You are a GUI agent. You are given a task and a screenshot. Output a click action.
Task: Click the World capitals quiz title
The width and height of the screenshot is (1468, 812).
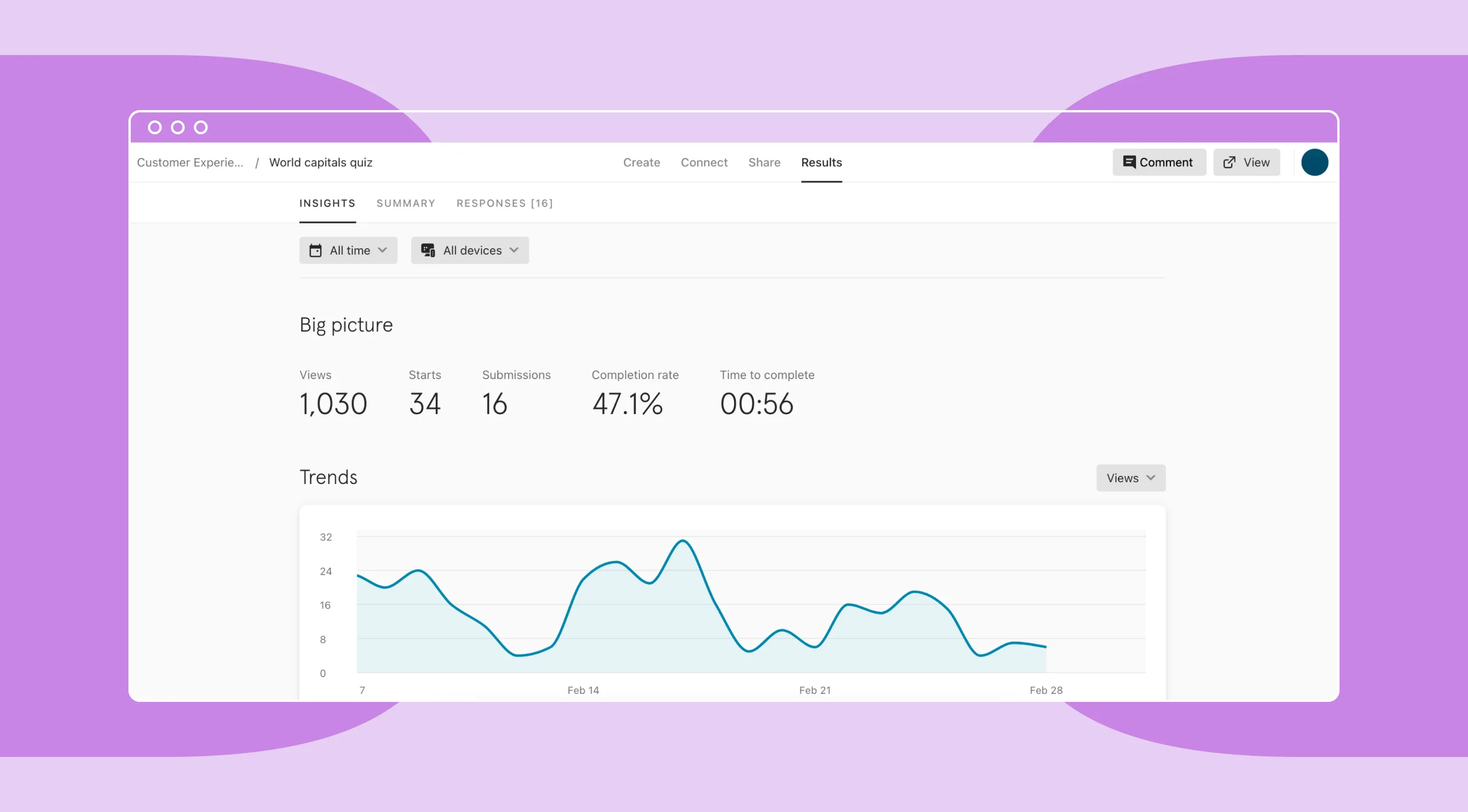[321, 162]
